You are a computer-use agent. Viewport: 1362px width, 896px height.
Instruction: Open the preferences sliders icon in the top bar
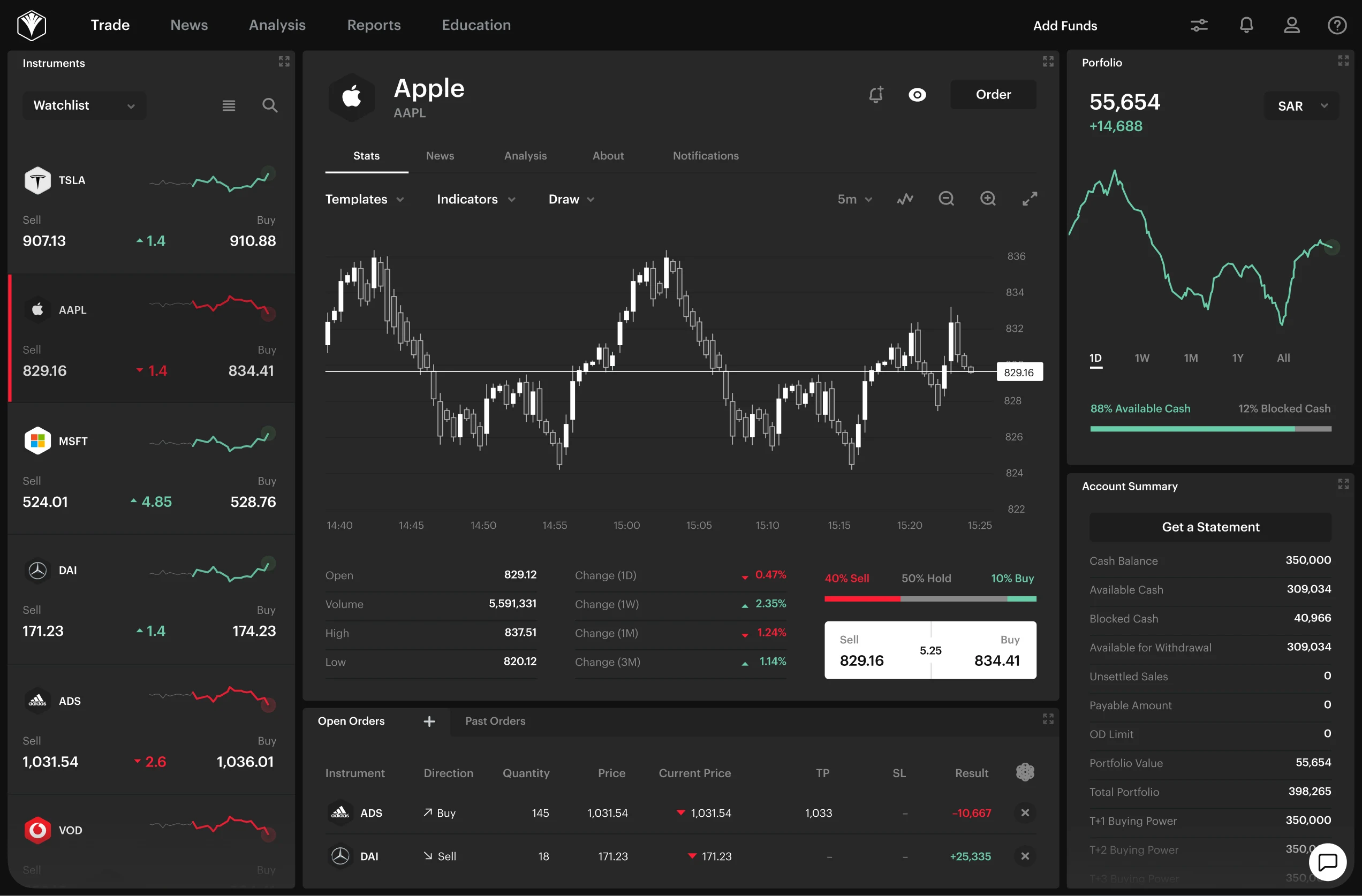coord(1199,25)
